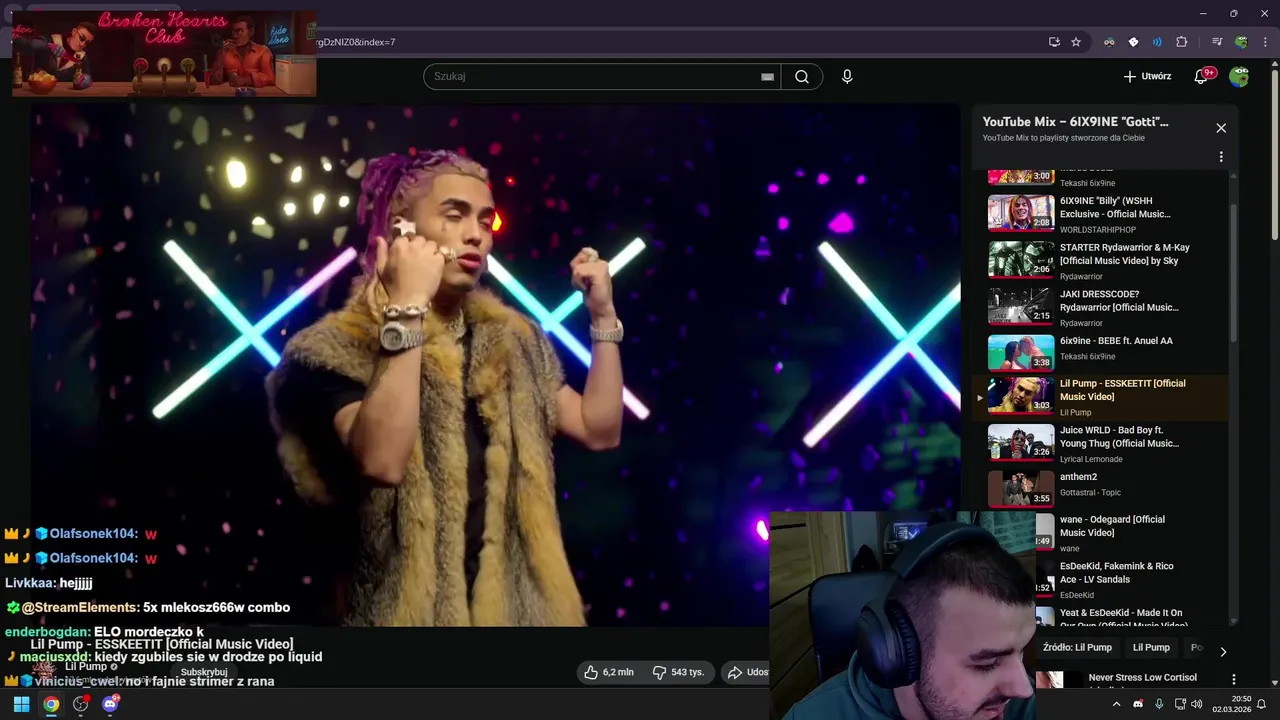Select the Źródło: Lil Pump chip
Image resolution: width=1280 pixels, height=720 pixels.
tap(1077, 648)
